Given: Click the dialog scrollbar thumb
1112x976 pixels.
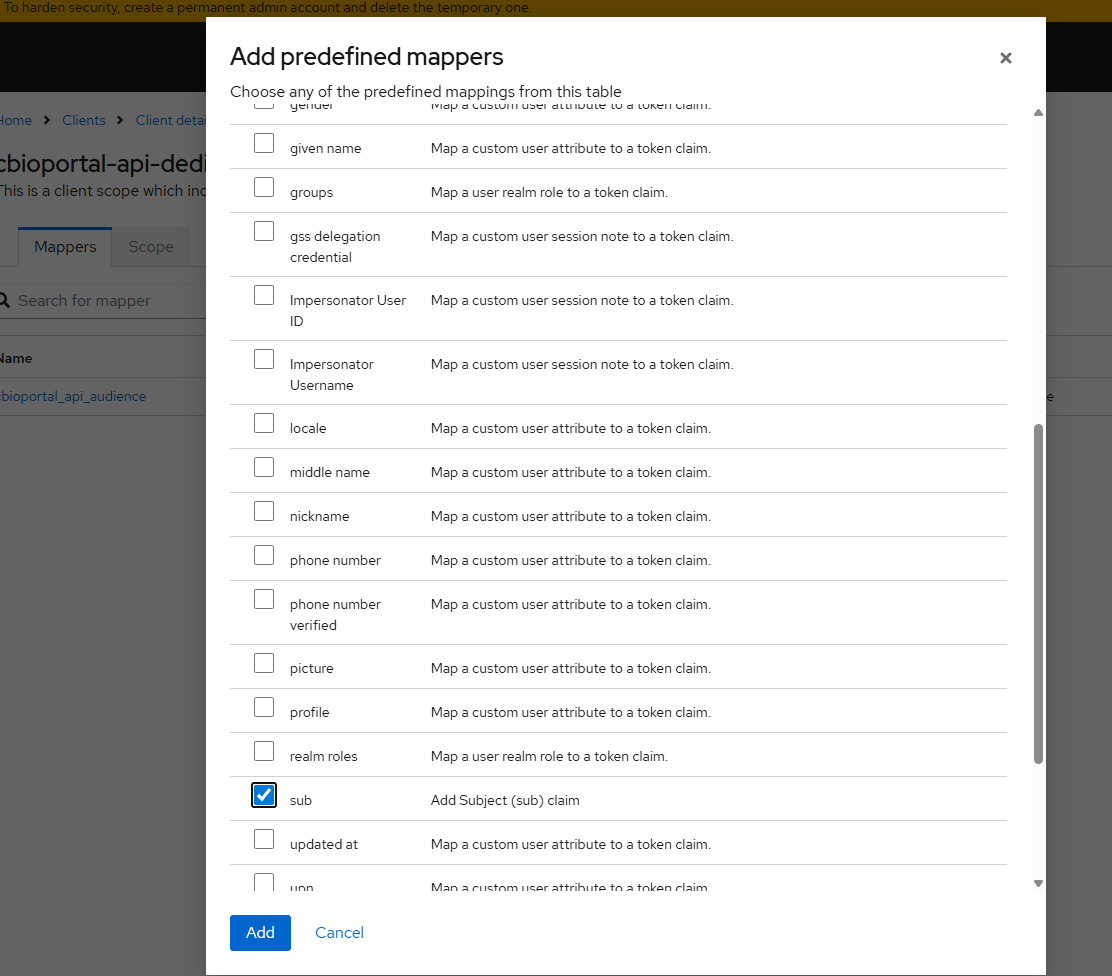Looking at the screenshot, I should 1038,594.
